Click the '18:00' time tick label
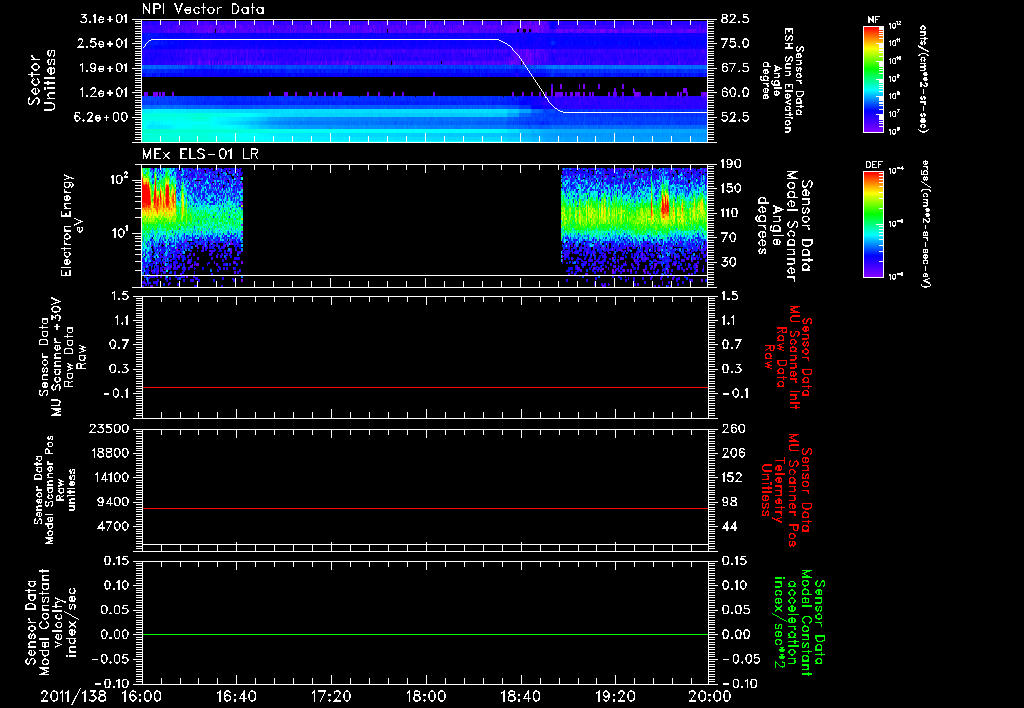 [426, 696]
